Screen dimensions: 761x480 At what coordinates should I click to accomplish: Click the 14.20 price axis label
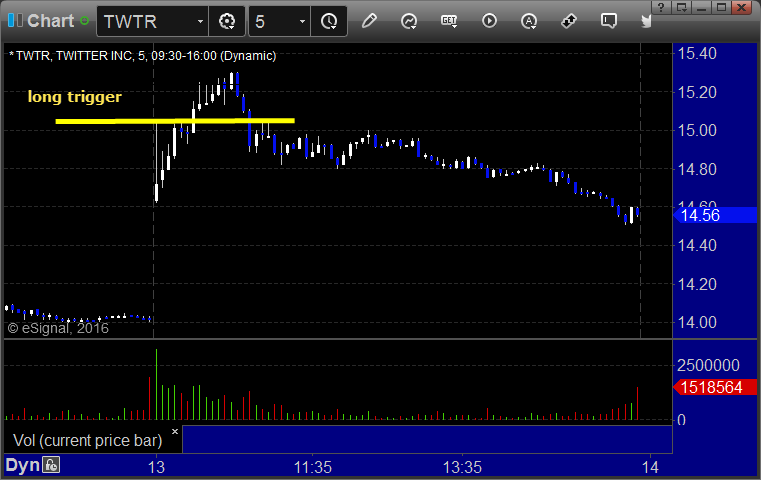coord(697,284)
